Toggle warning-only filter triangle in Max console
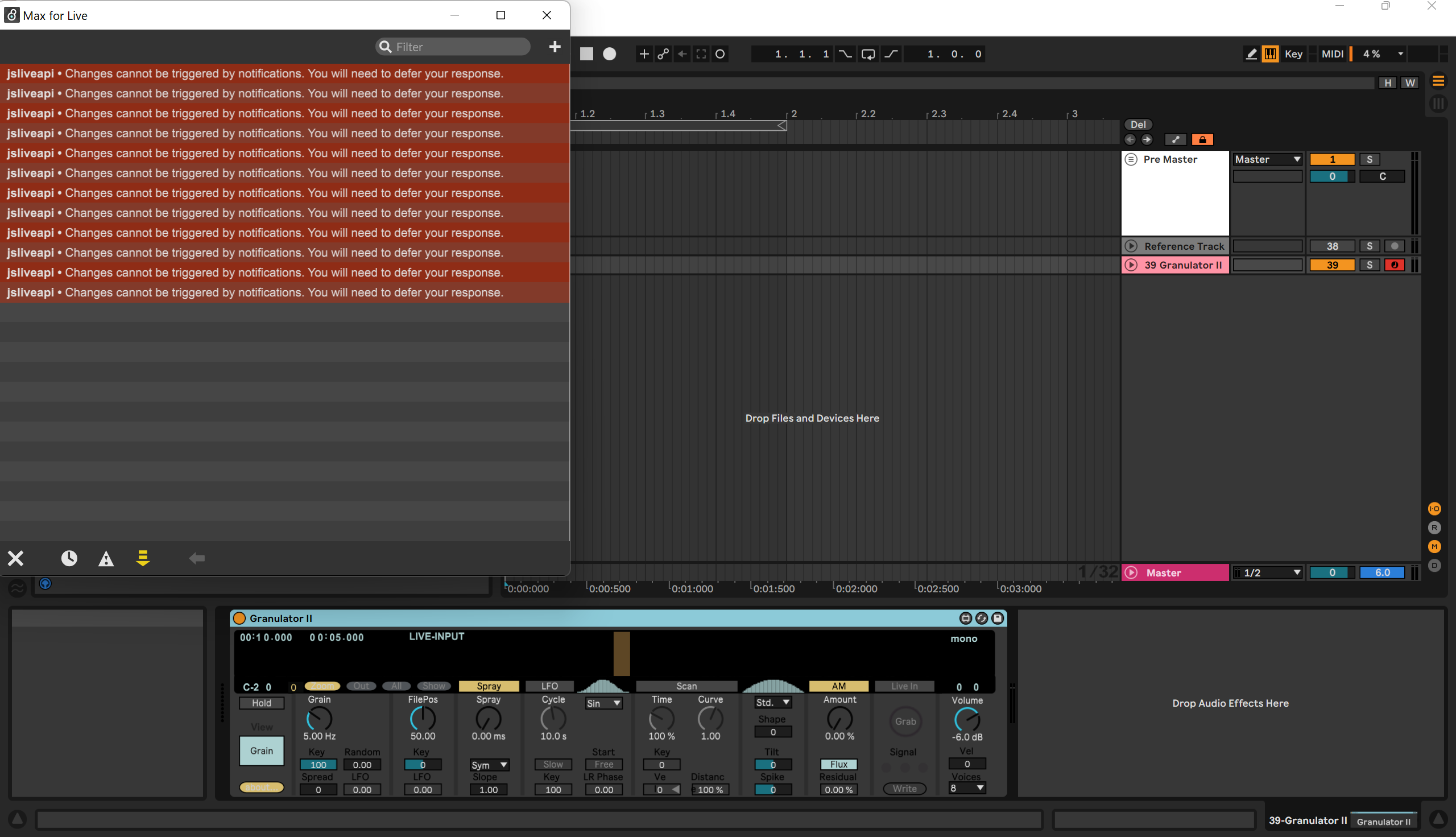The height and width of the screenshot is (837, 1456). coord(106,559)
